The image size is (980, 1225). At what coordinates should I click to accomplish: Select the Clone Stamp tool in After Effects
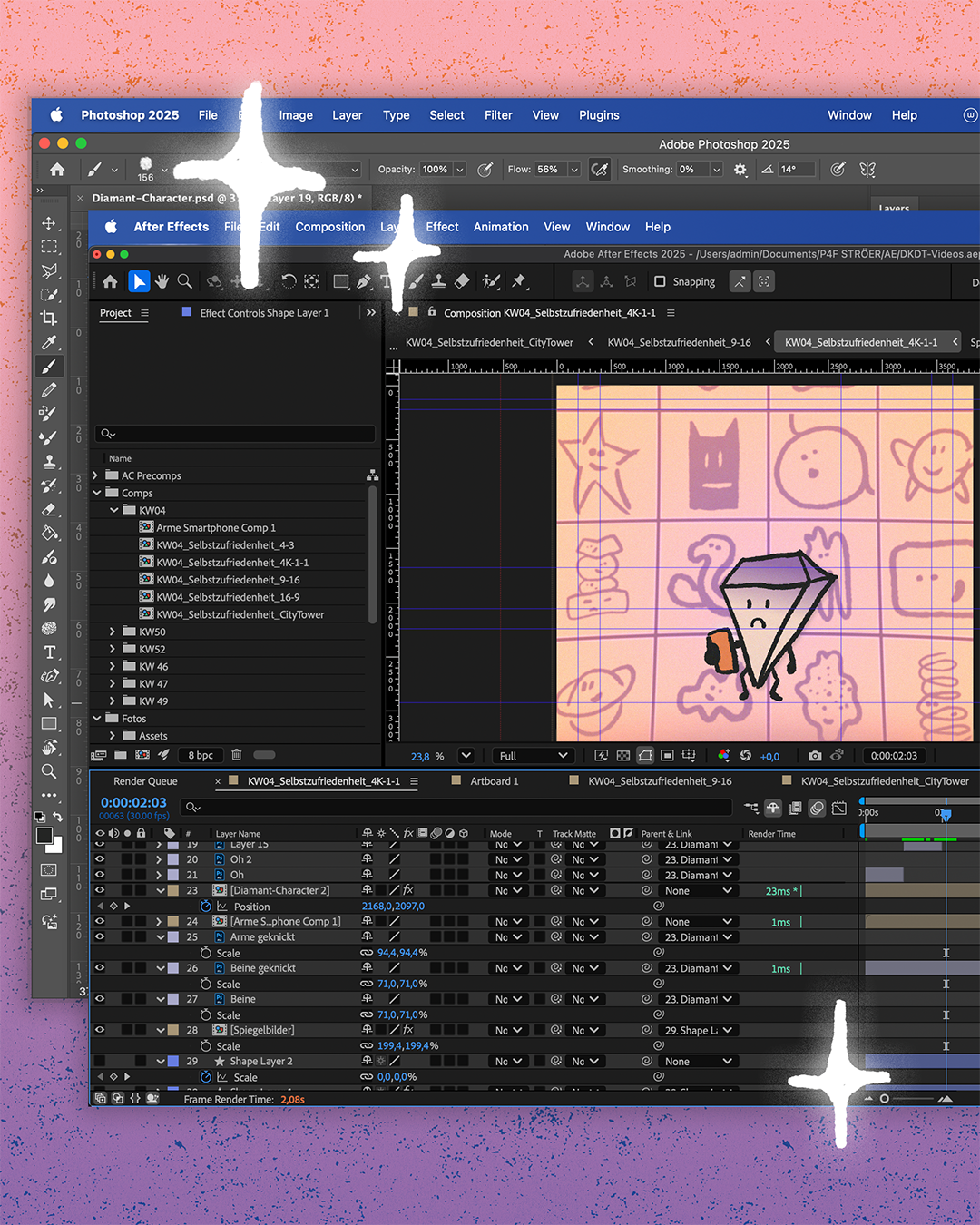coord(438,281)
